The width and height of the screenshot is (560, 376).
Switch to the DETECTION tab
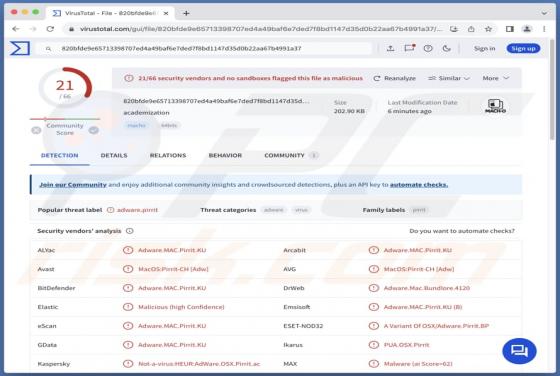[60, 155]
